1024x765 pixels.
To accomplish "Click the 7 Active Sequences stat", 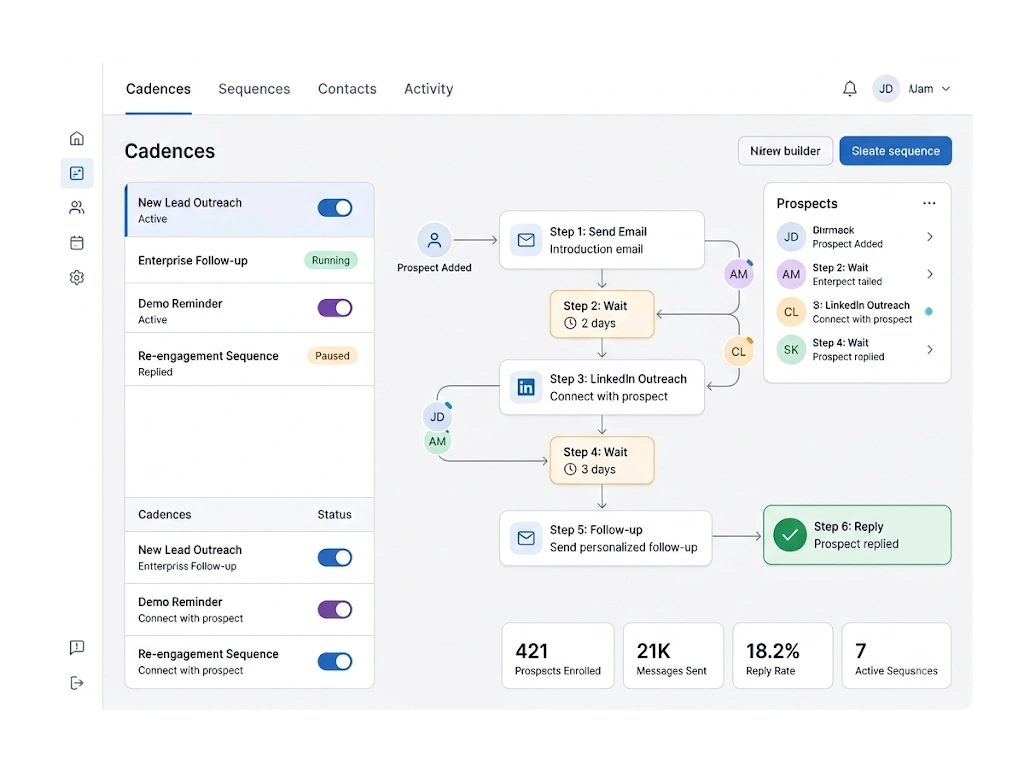I will [x=896, y=655].
